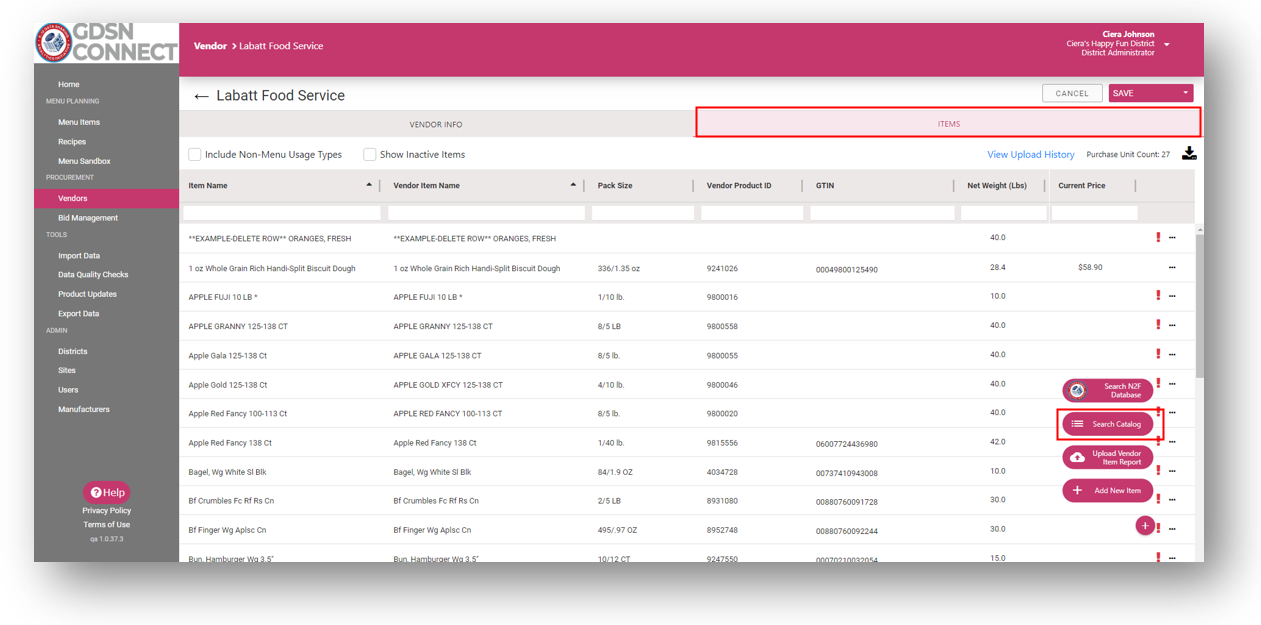Image resolution: width=1261 pixels, height=625 pixels.
Task: Open Data Quality Checks under Tools
Action: (93, 275)
